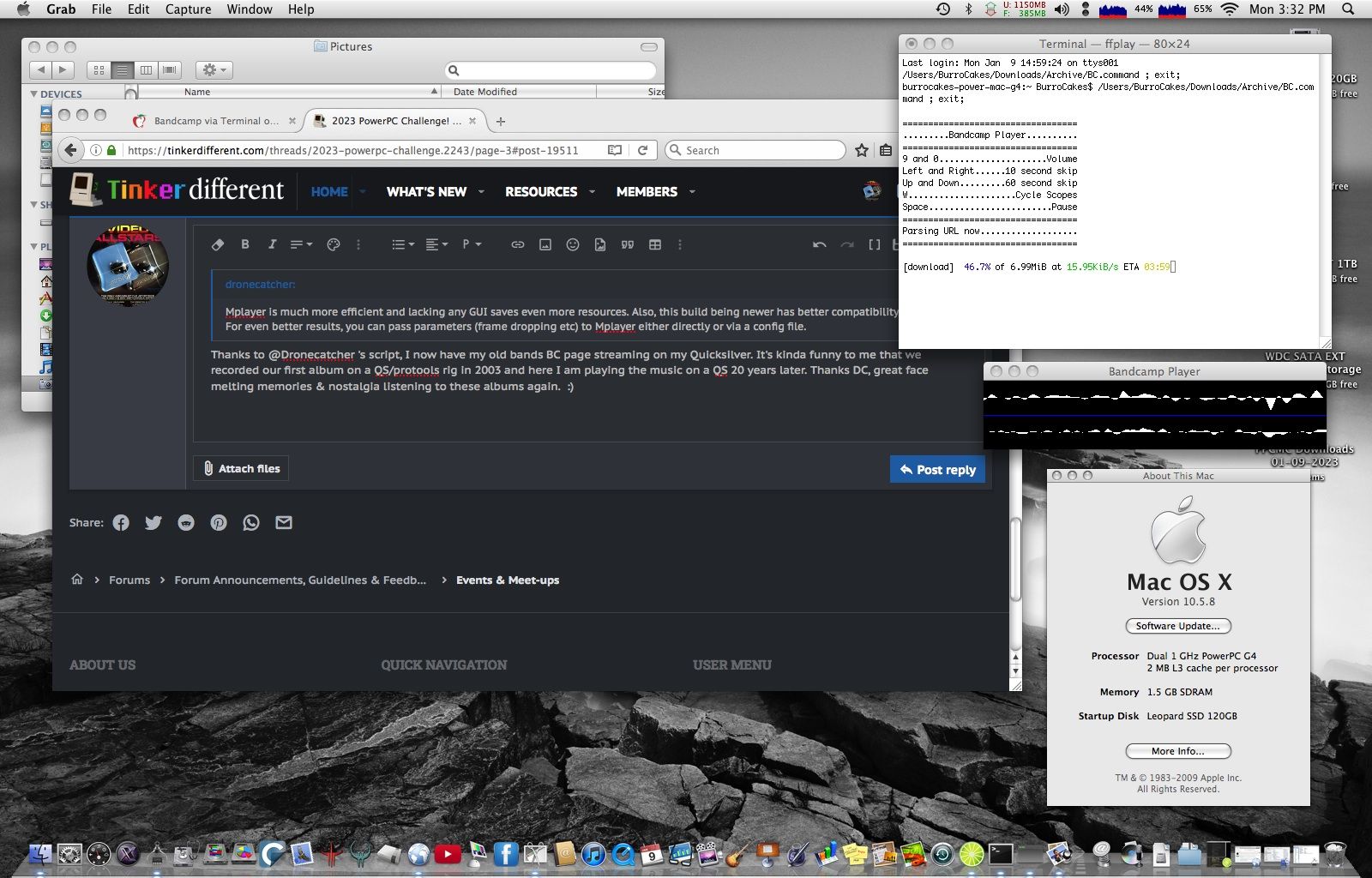
Task: Switch to Bandcamp via Terminal browser tab
Action: [x=216, y=121]
